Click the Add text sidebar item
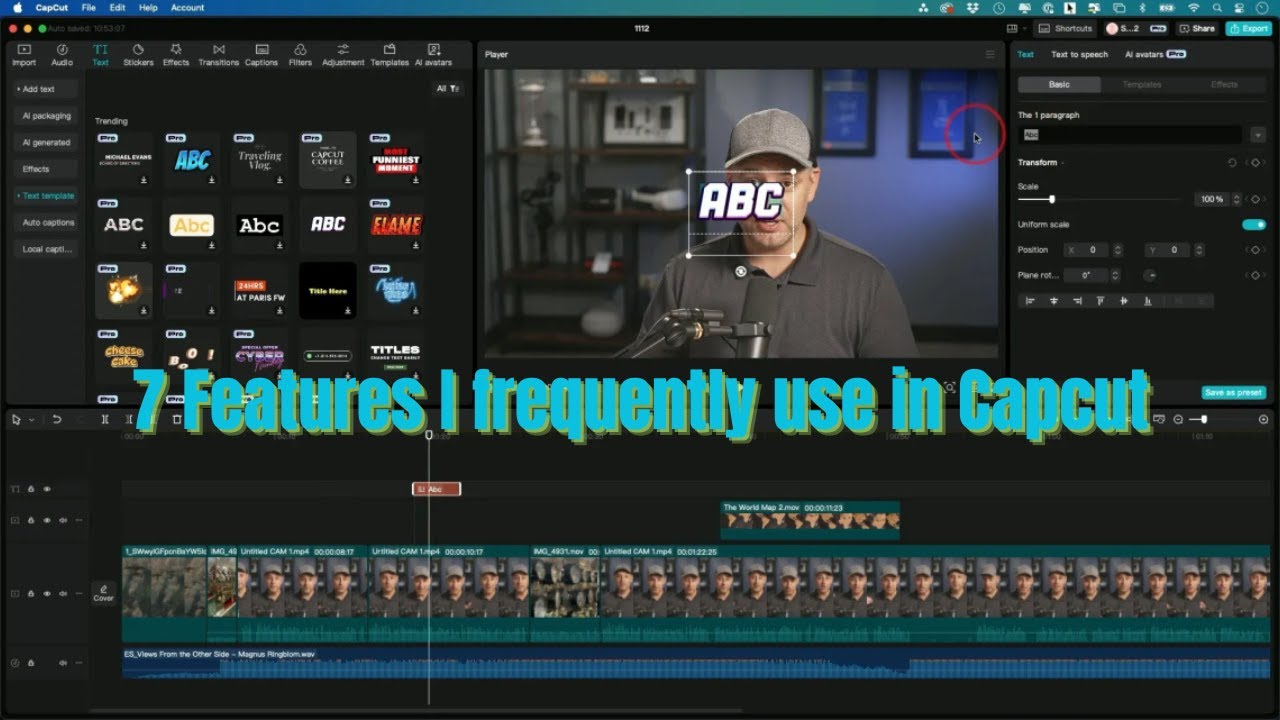This screenshot has width=1280, height=720. tap(45, 89)
